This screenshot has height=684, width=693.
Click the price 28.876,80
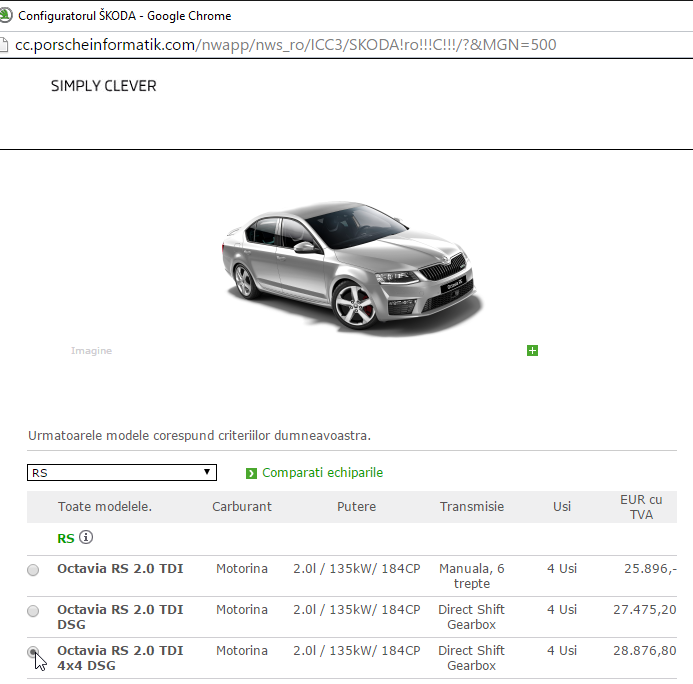(645, 650)
